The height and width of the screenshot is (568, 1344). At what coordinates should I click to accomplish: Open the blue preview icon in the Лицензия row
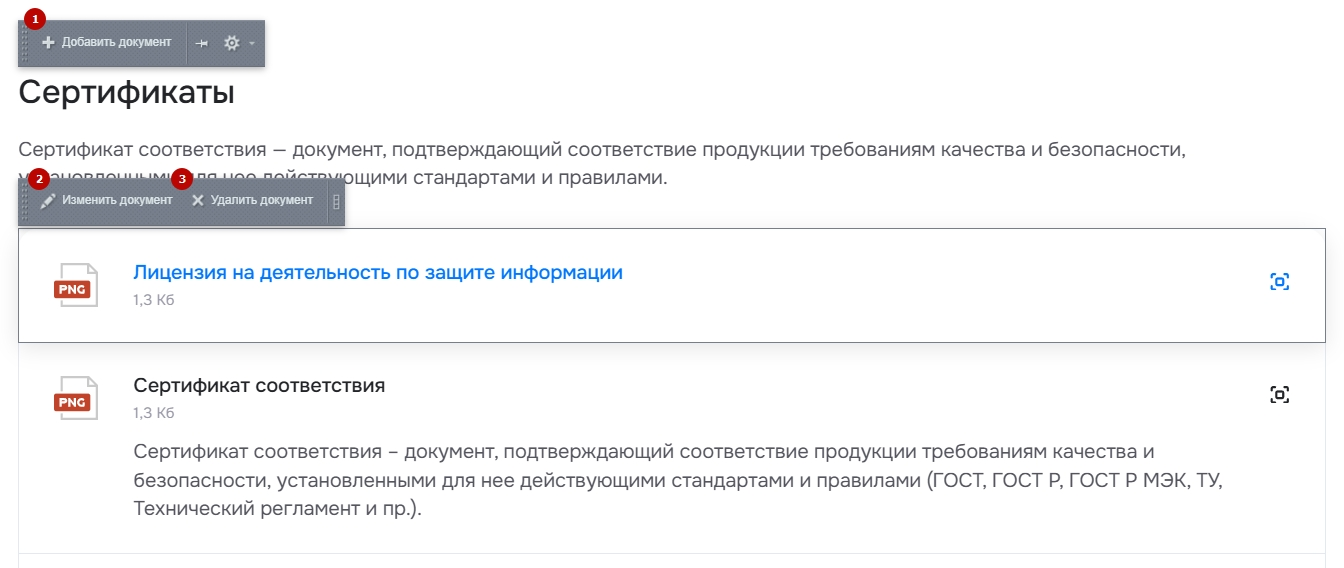(1279, 282)
